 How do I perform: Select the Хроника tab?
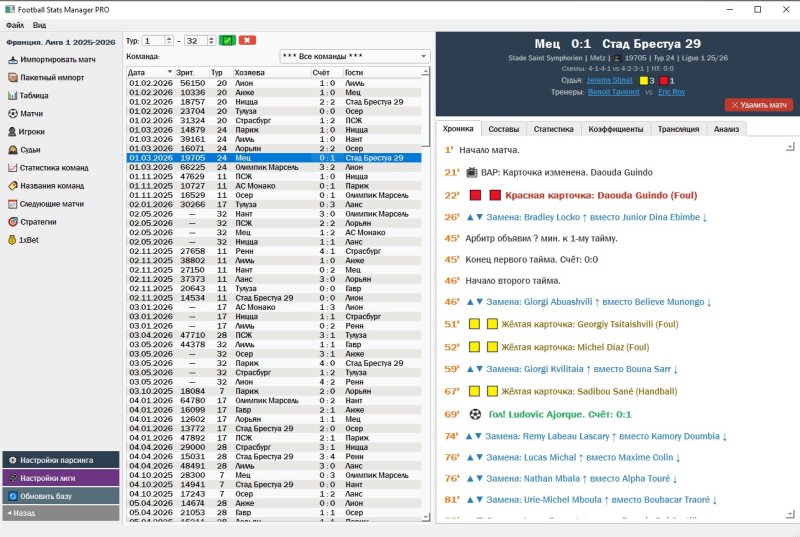458,129
